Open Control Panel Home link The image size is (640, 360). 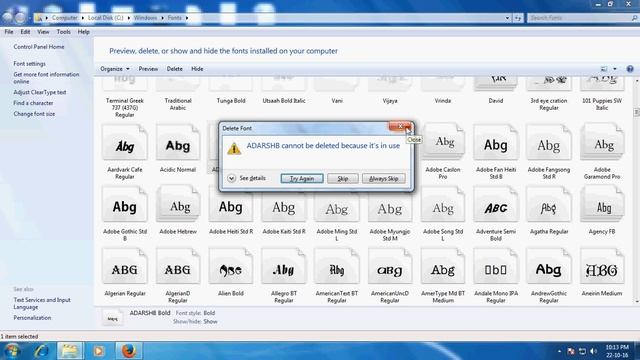coord(39,47)
